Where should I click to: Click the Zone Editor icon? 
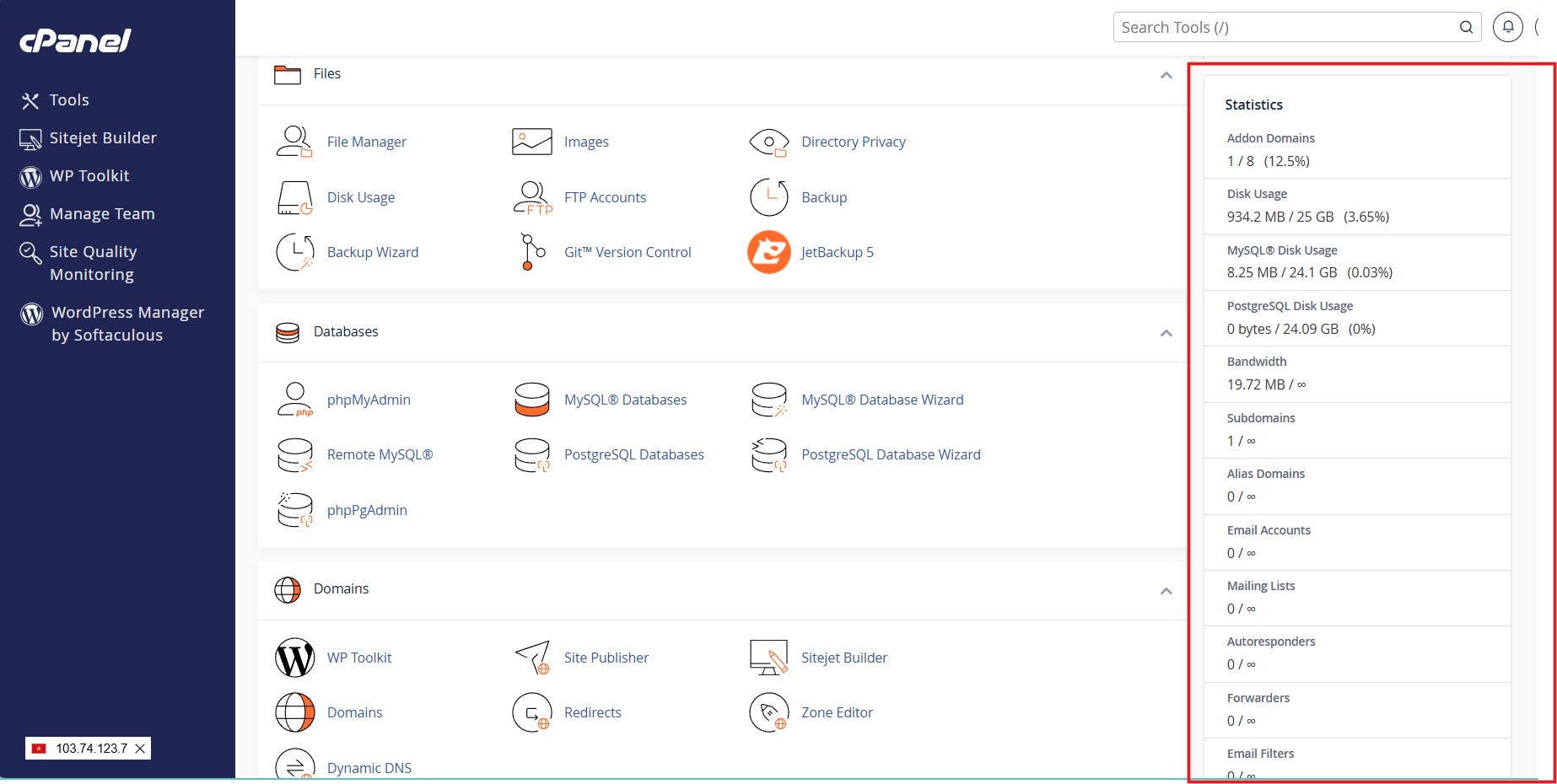coord(768,712)
